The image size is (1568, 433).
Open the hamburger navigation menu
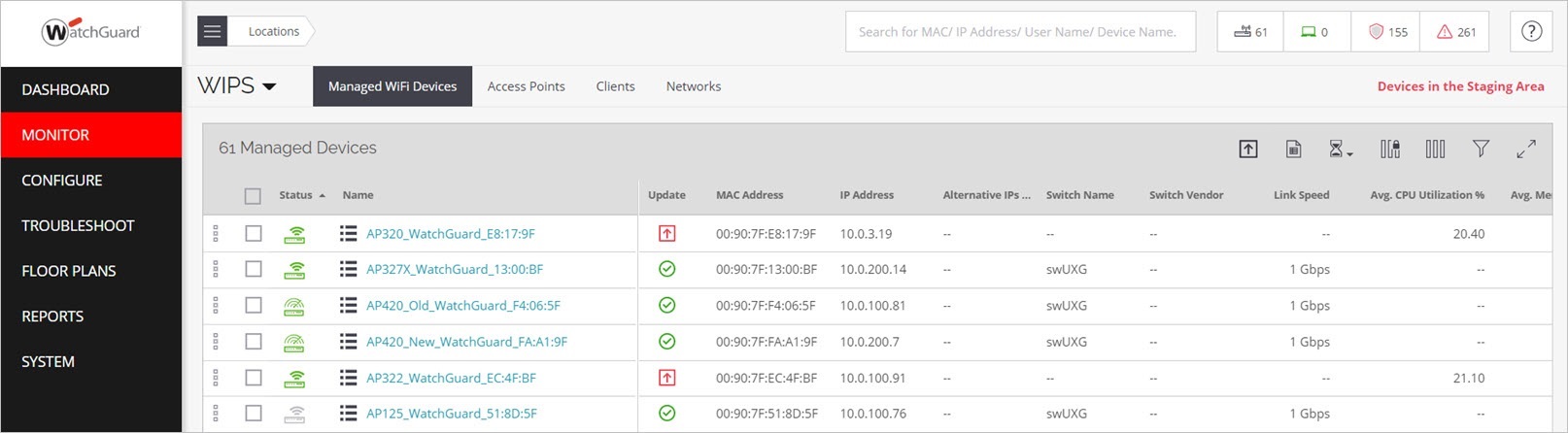[x=212, y=31]
